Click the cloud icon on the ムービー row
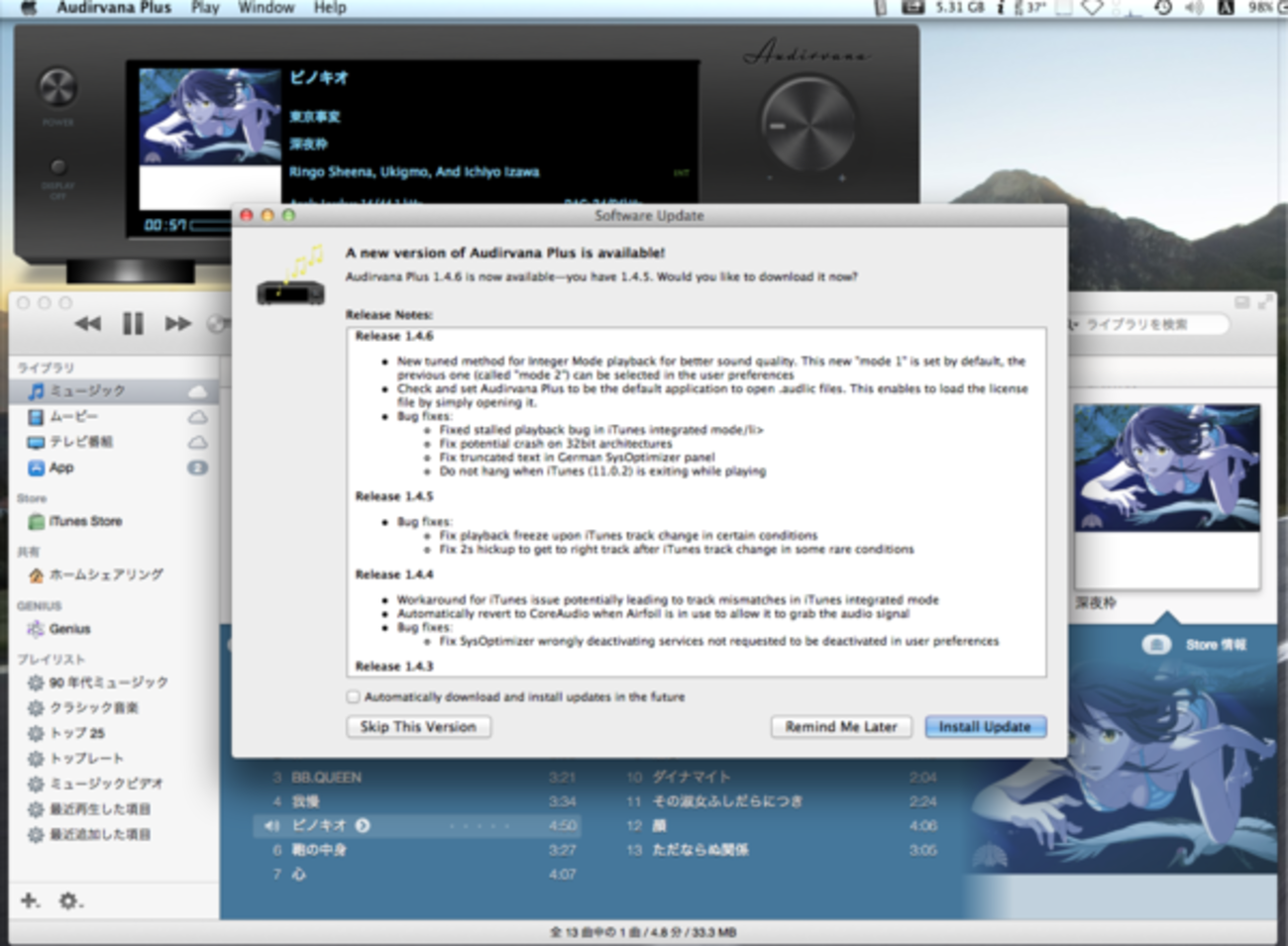 pos(197,417)
